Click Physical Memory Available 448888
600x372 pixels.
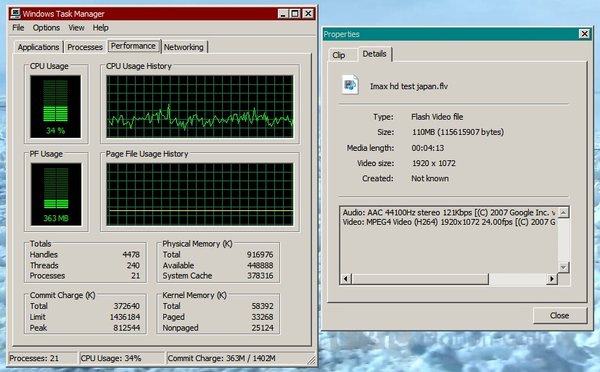pyautogui.click(x=260, y=265)
